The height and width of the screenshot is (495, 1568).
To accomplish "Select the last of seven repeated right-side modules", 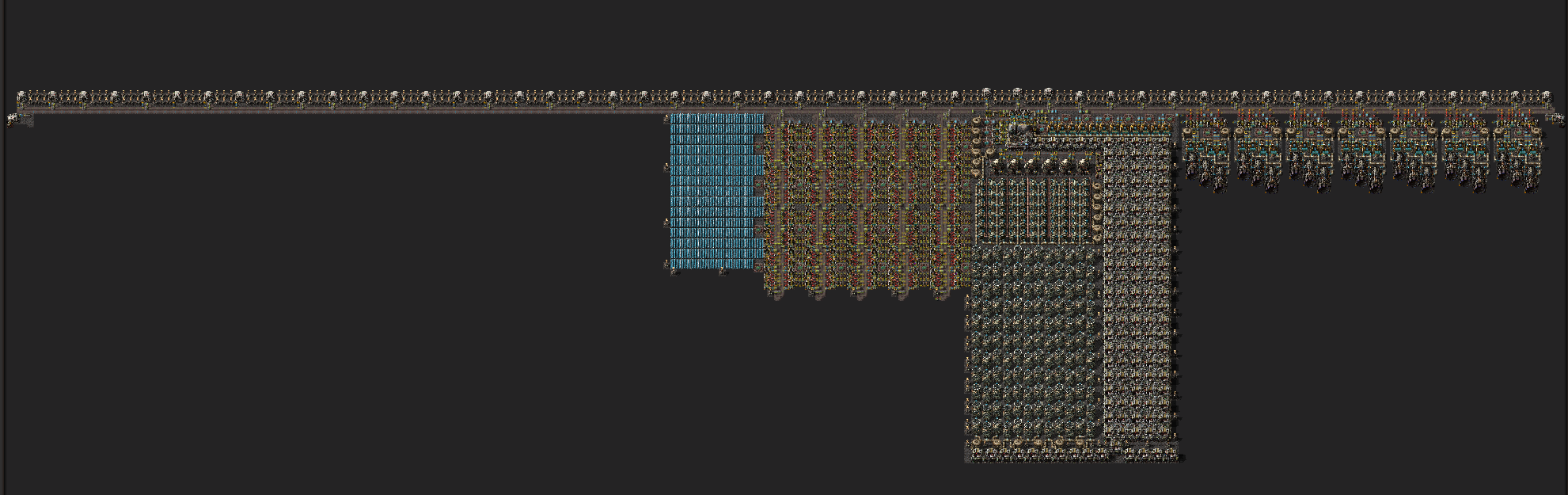I will [1517, 150].
